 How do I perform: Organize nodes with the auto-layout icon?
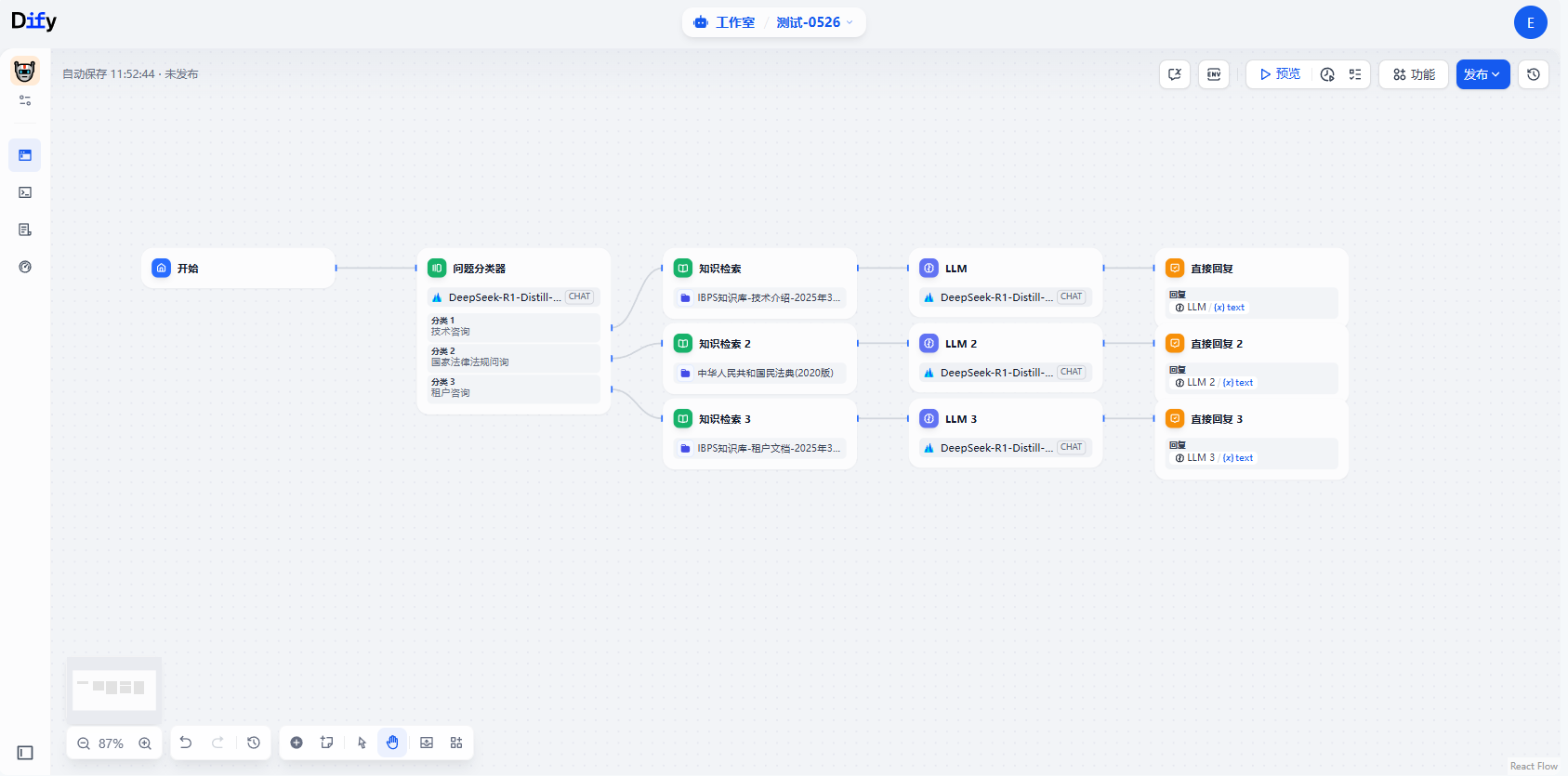(x=456, y=743)
